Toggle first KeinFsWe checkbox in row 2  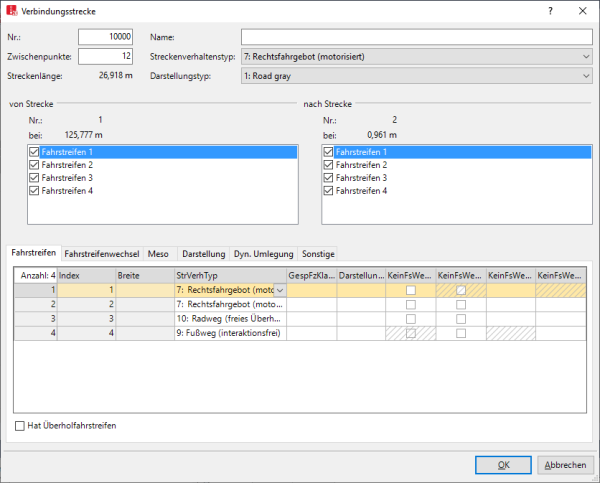(x=411, y=303)
